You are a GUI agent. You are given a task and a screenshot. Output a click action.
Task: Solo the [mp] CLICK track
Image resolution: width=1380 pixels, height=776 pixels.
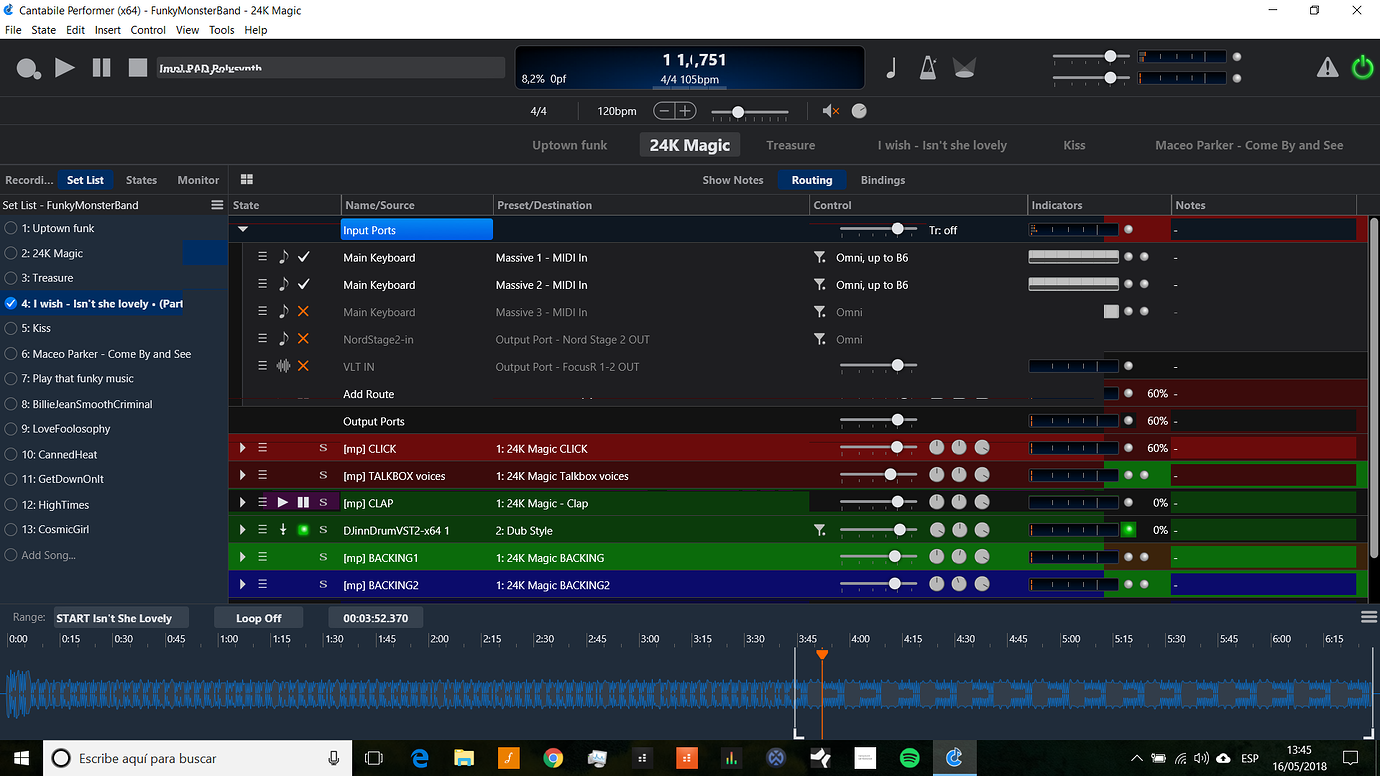pyautogui.click(x=322, y=448)
